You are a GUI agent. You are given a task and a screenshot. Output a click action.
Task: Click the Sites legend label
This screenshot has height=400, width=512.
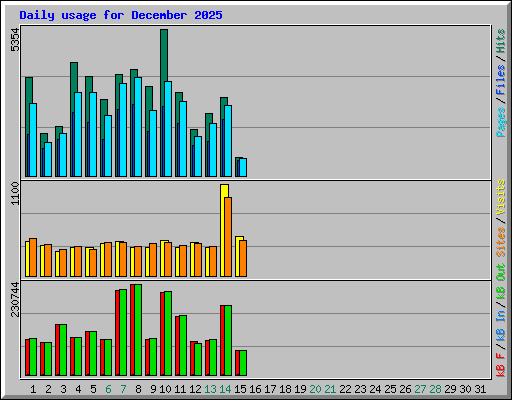[501, 242]
